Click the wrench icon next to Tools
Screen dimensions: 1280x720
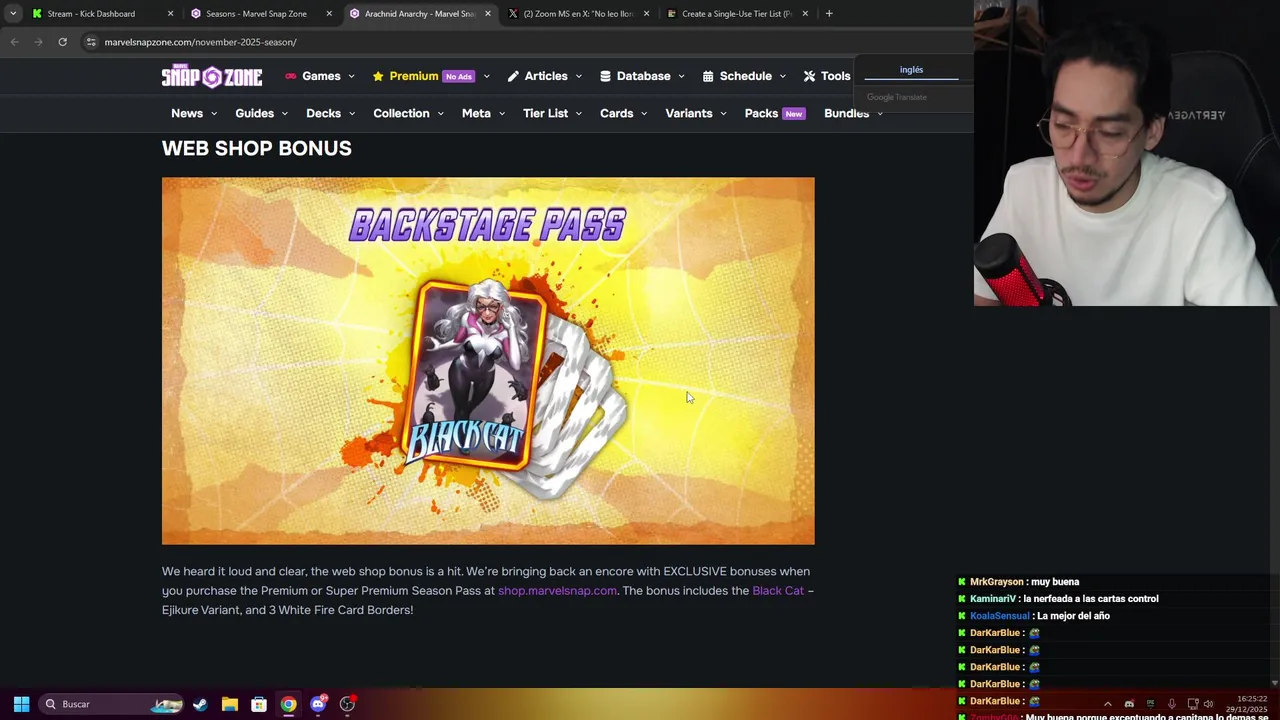coord(810,76)
